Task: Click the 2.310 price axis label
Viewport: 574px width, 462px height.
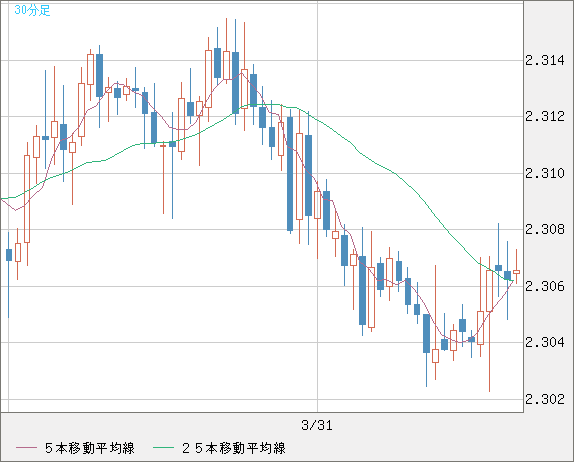Action: (x=545, y=173)
